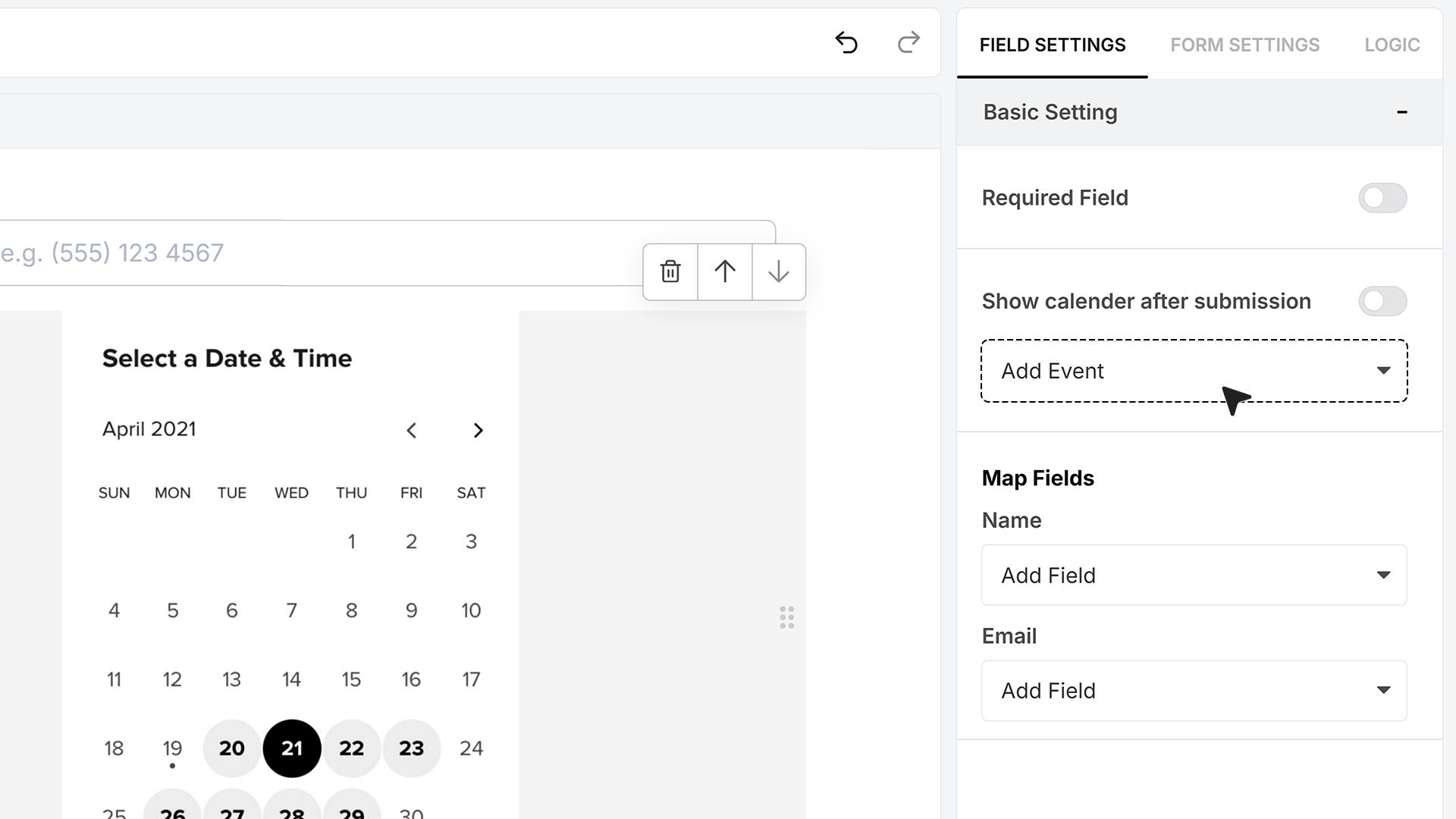Switch to Form Settings tab
Viewport: 1456px width, 819px height.
1245,45
